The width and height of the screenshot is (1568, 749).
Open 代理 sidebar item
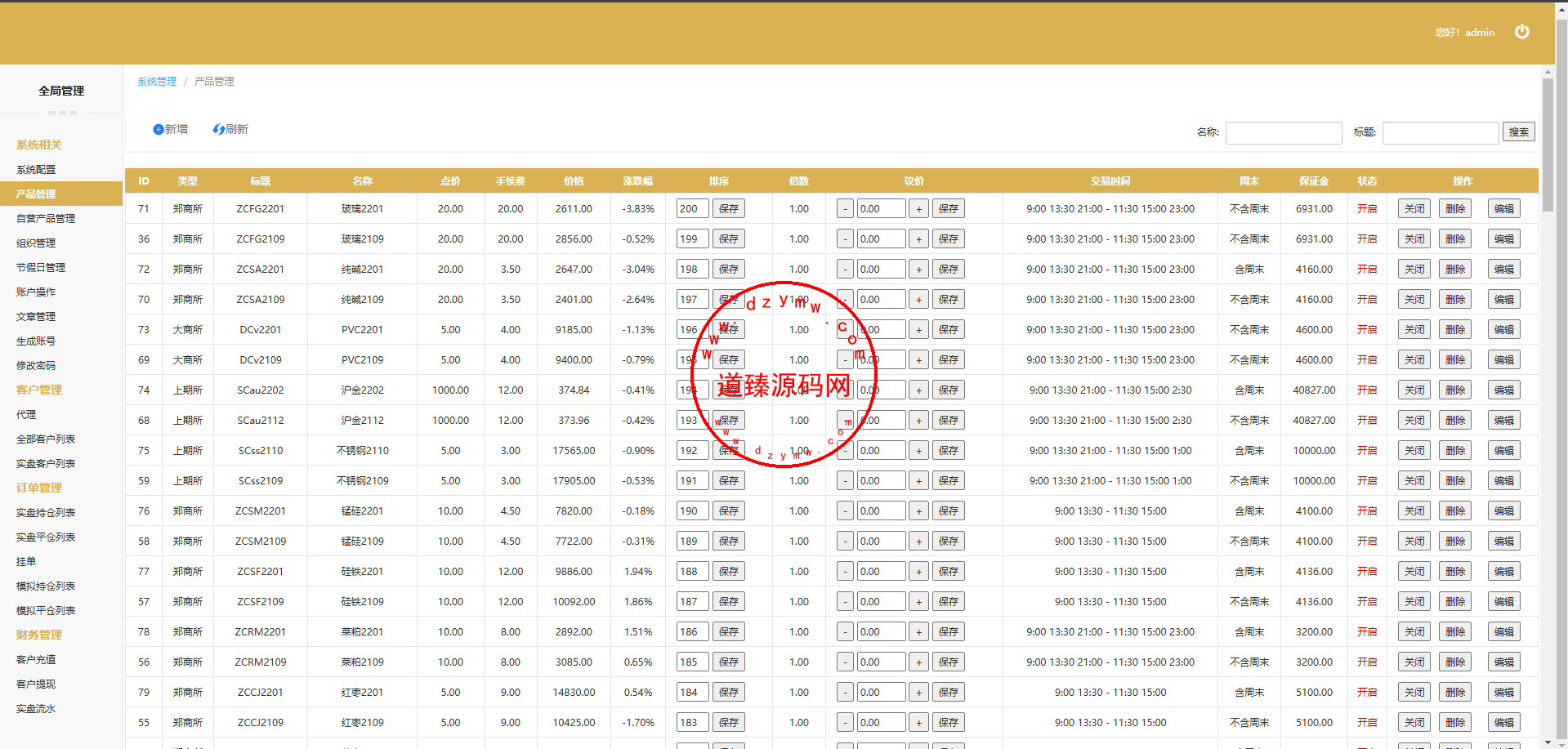tap(26, 415)
